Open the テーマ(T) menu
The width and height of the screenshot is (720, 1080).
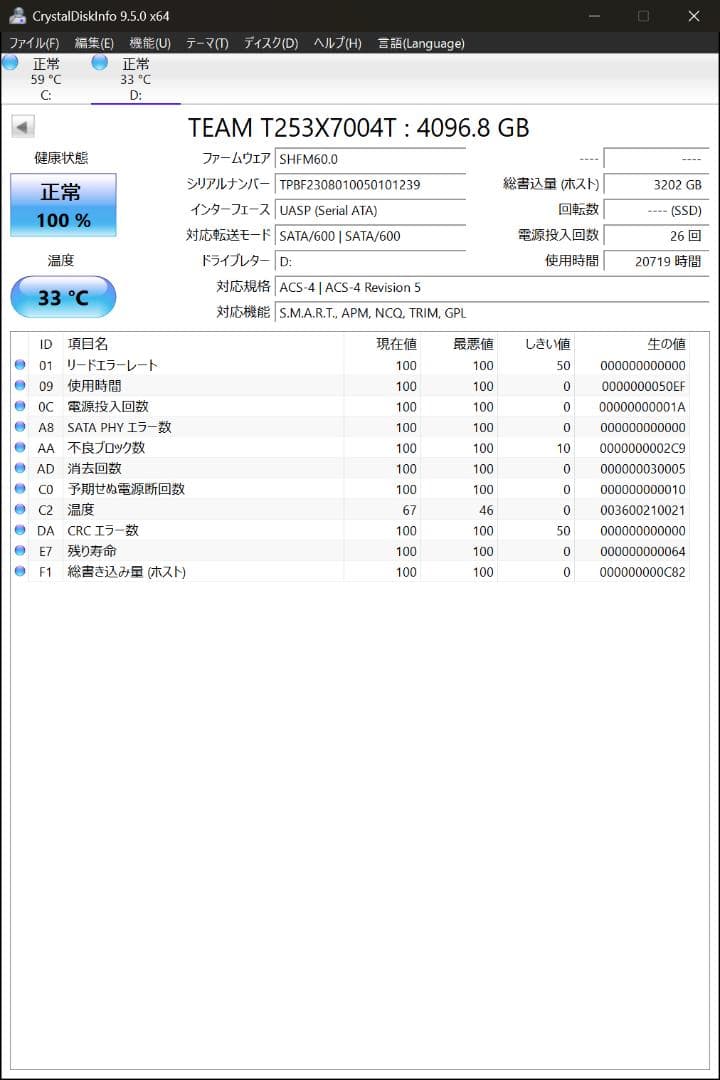(x=207, y=43)
